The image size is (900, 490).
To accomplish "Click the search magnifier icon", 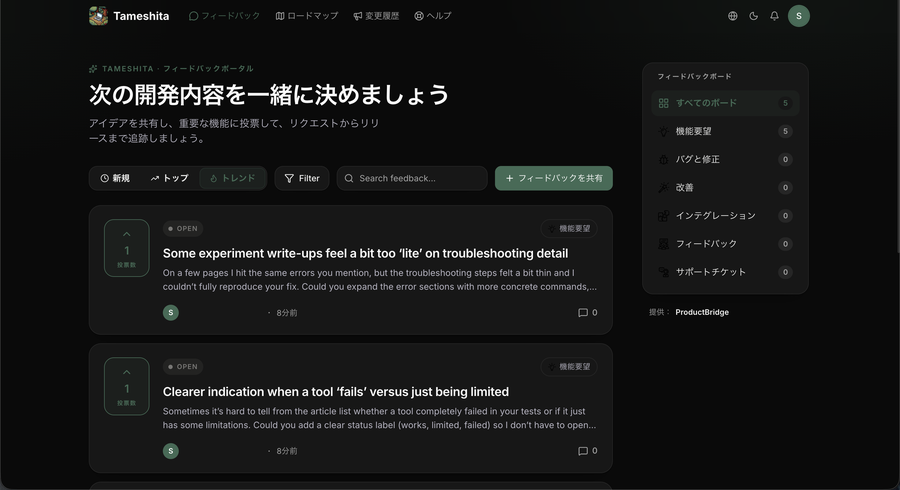I will [348, 178].
